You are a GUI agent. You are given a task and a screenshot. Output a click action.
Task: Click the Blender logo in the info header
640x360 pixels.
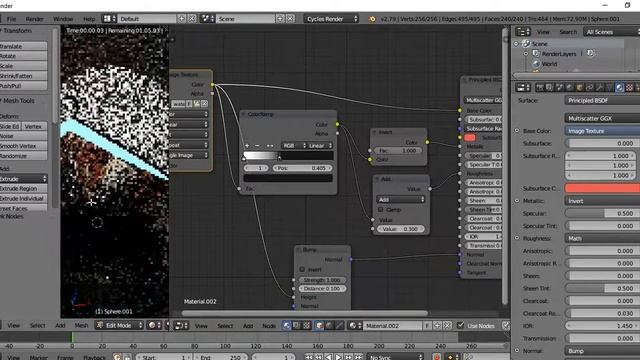372,19
